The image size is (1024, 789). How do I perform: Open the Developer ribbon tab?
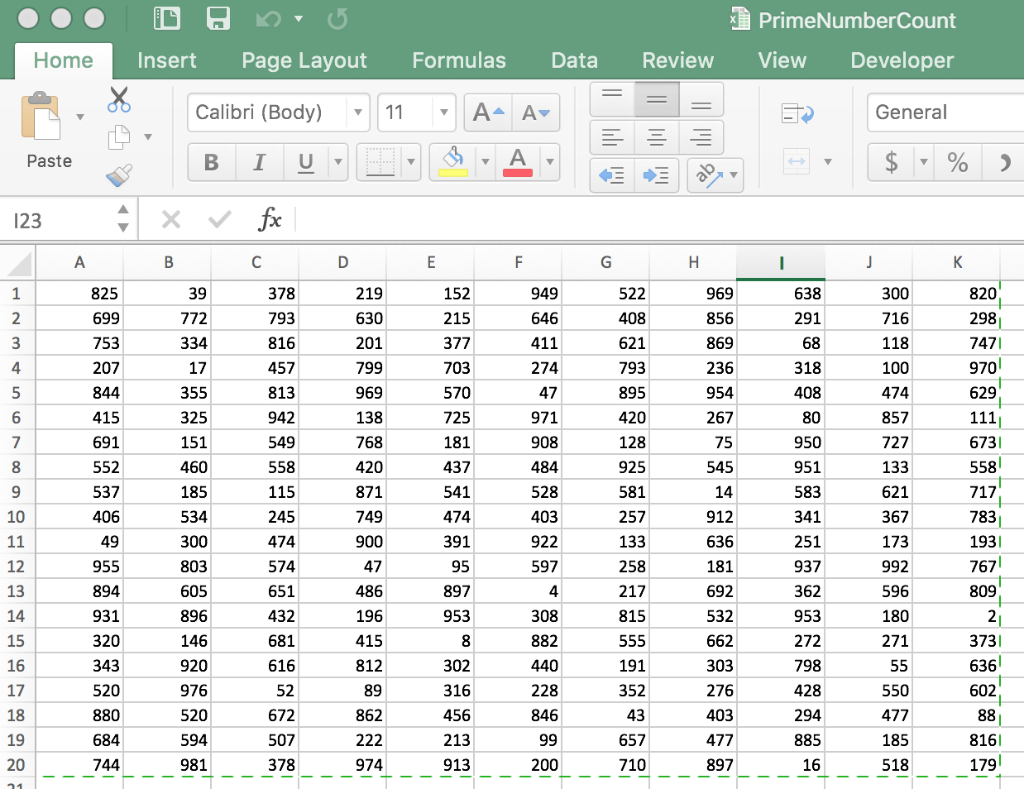point(901,60)
